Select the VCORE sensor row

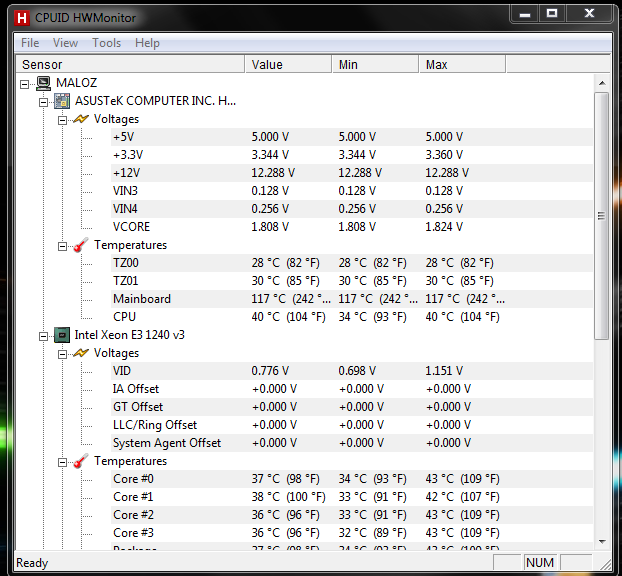click(x=352, y=227)
